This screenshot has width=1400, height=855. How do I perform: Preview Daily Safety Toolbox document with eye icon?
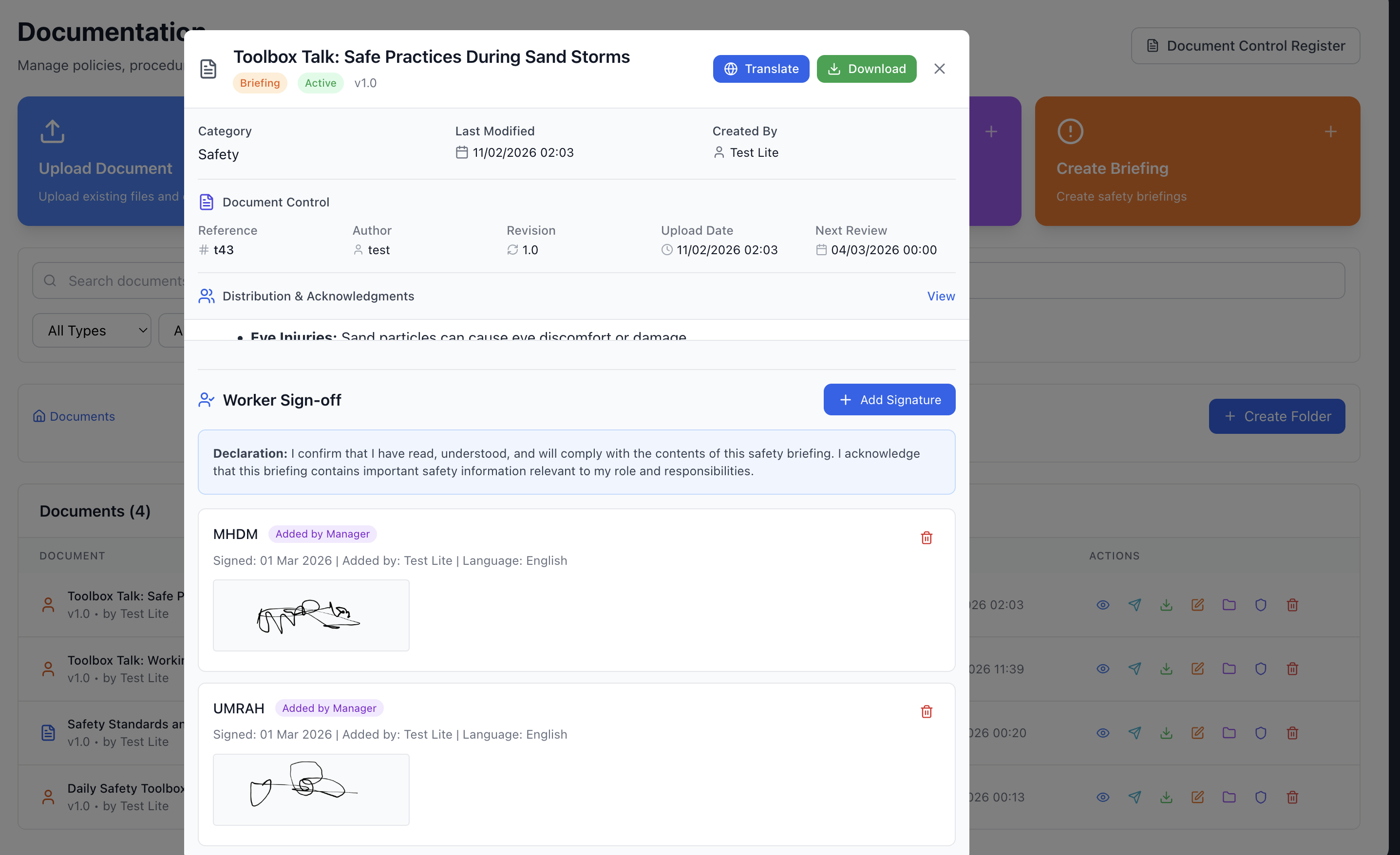[1102, 797]
